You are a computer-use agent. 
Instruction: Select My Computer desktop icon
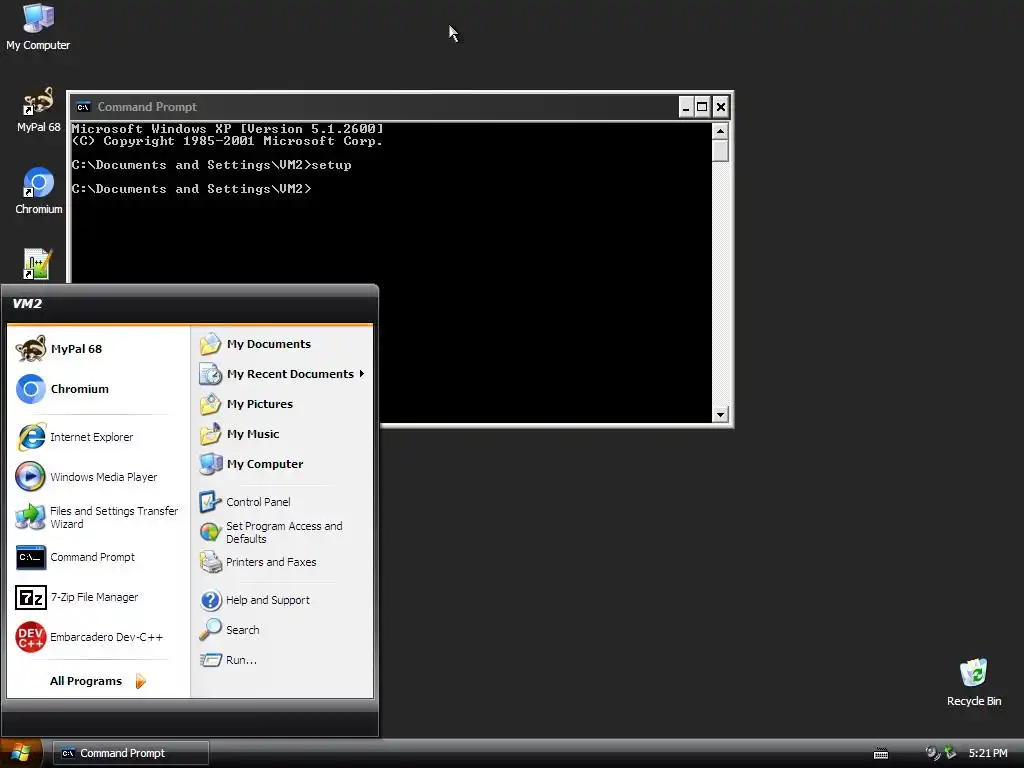(38, 27)
